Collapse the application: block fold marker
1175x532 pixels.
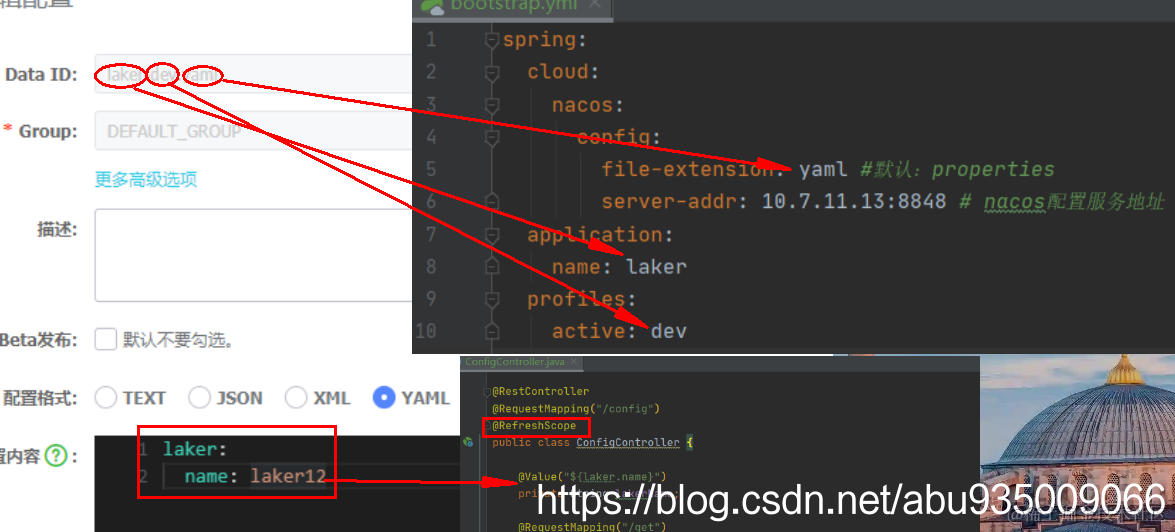pyautogui.click(x=492, y=235)
